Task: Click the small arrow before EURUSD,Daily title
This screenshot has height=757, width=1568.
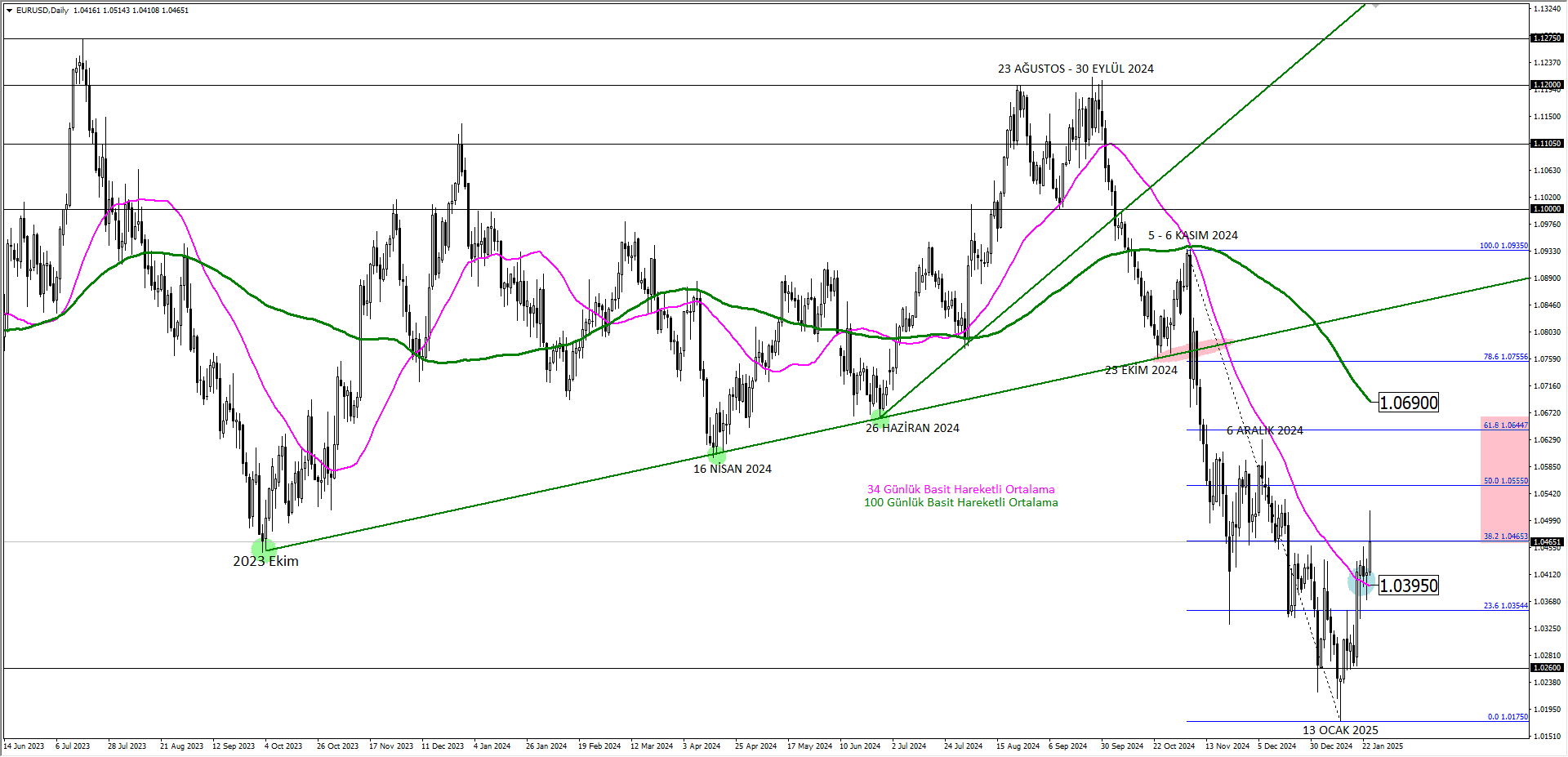Action: 10,11
